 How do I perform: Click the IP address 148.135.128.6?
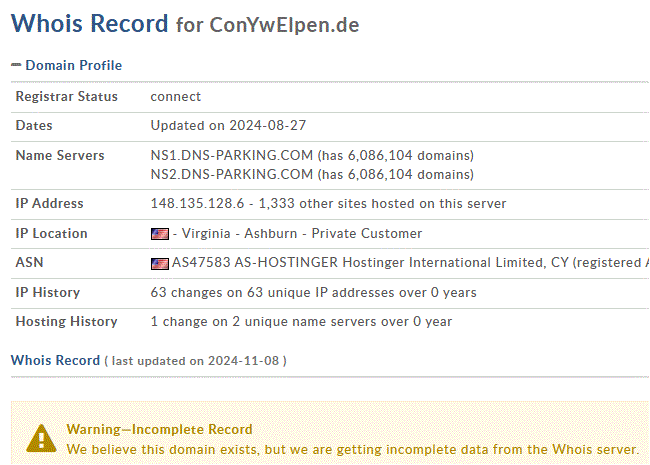(197, 203)
